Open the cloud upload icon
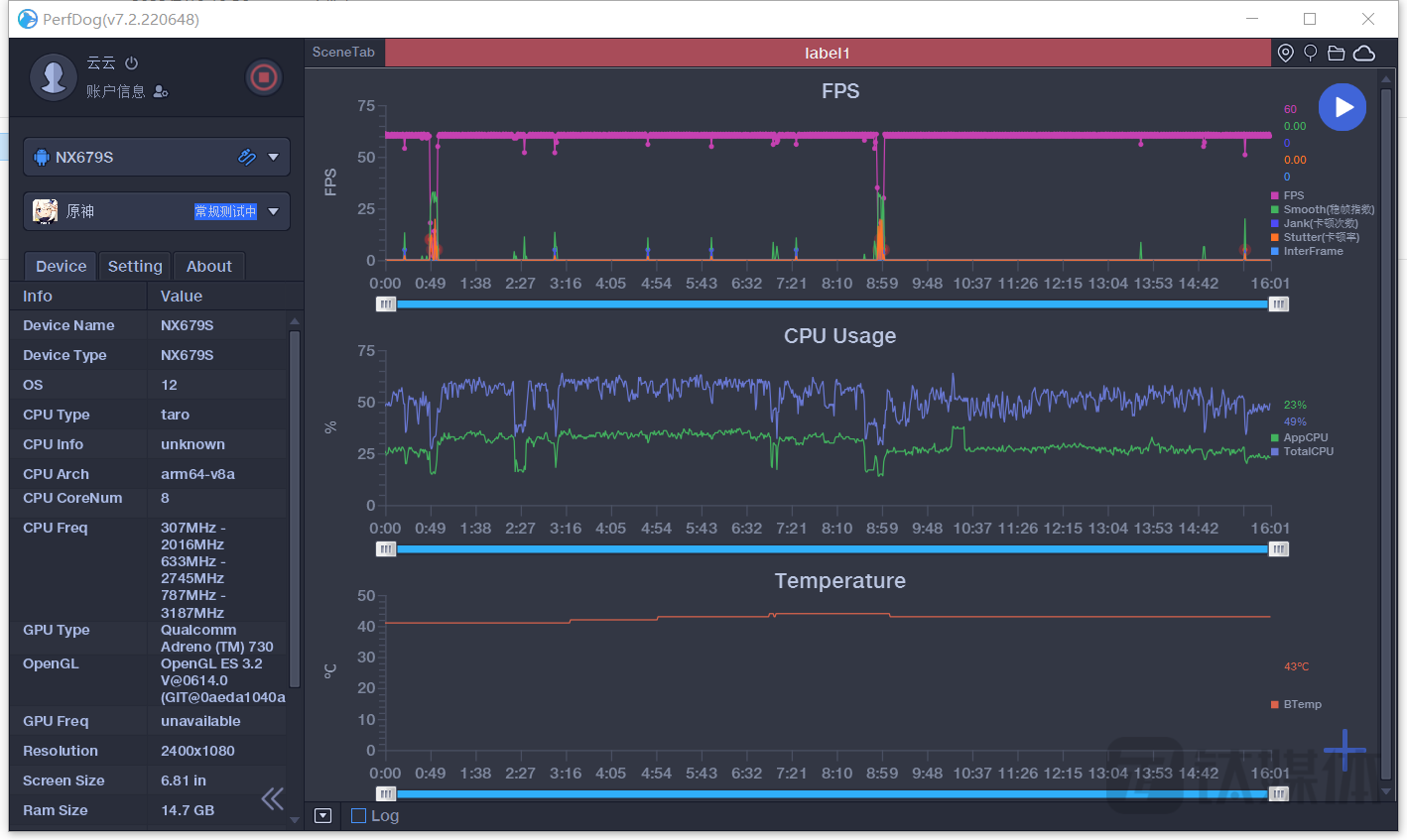The width and height of the screenshot is (1407, 840). coord(1364,53)
